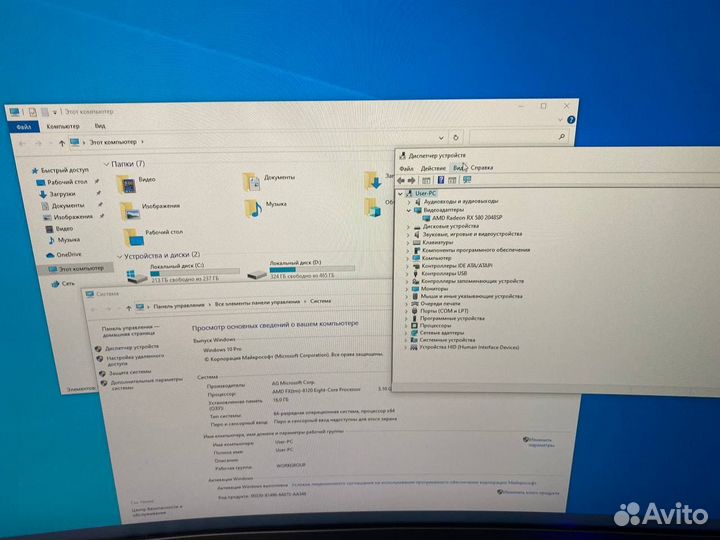Expand the Дисковые устройства node

(x=408, y=226)
